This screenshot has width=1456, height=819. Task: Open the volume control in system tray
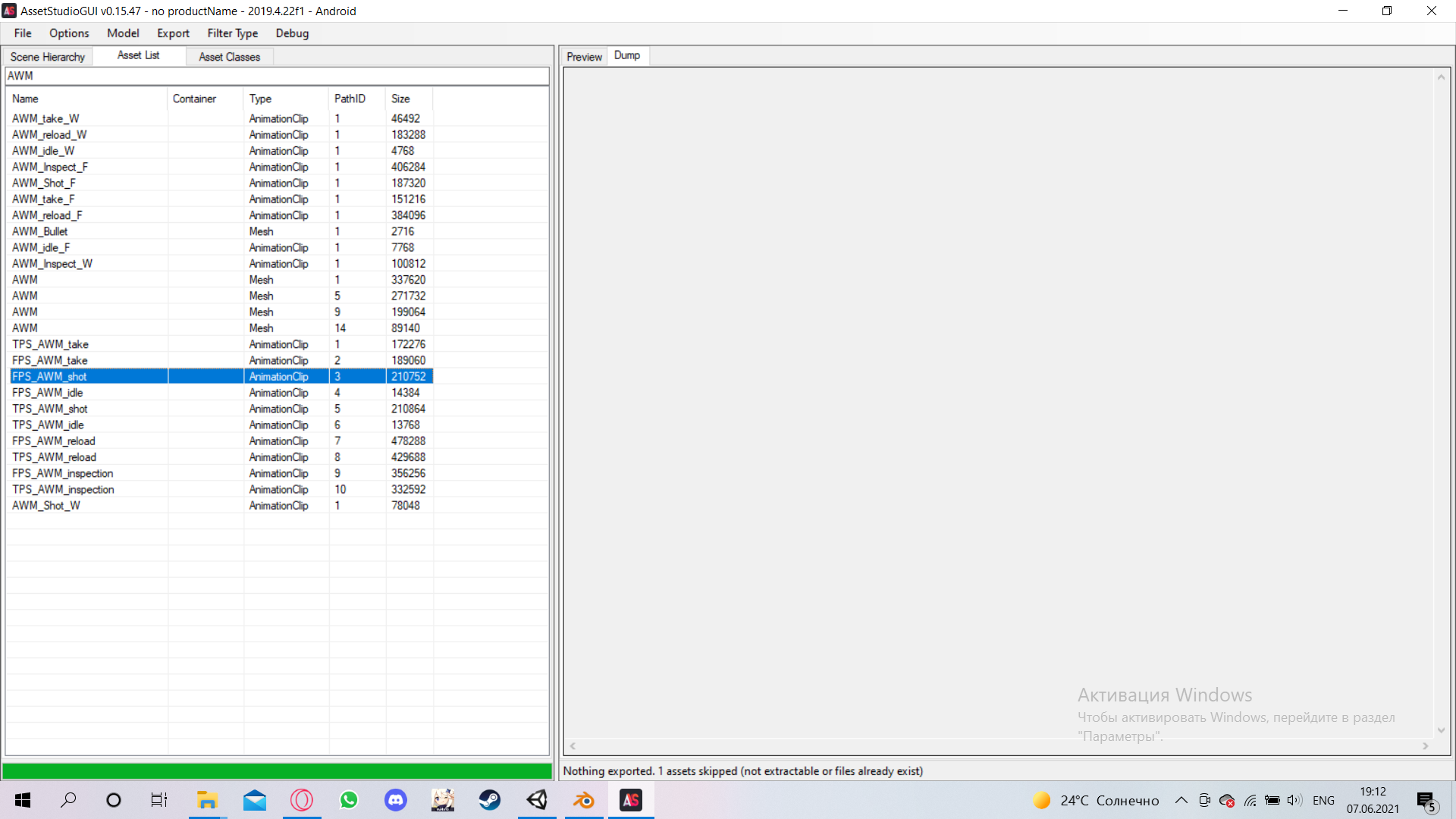1294,800
